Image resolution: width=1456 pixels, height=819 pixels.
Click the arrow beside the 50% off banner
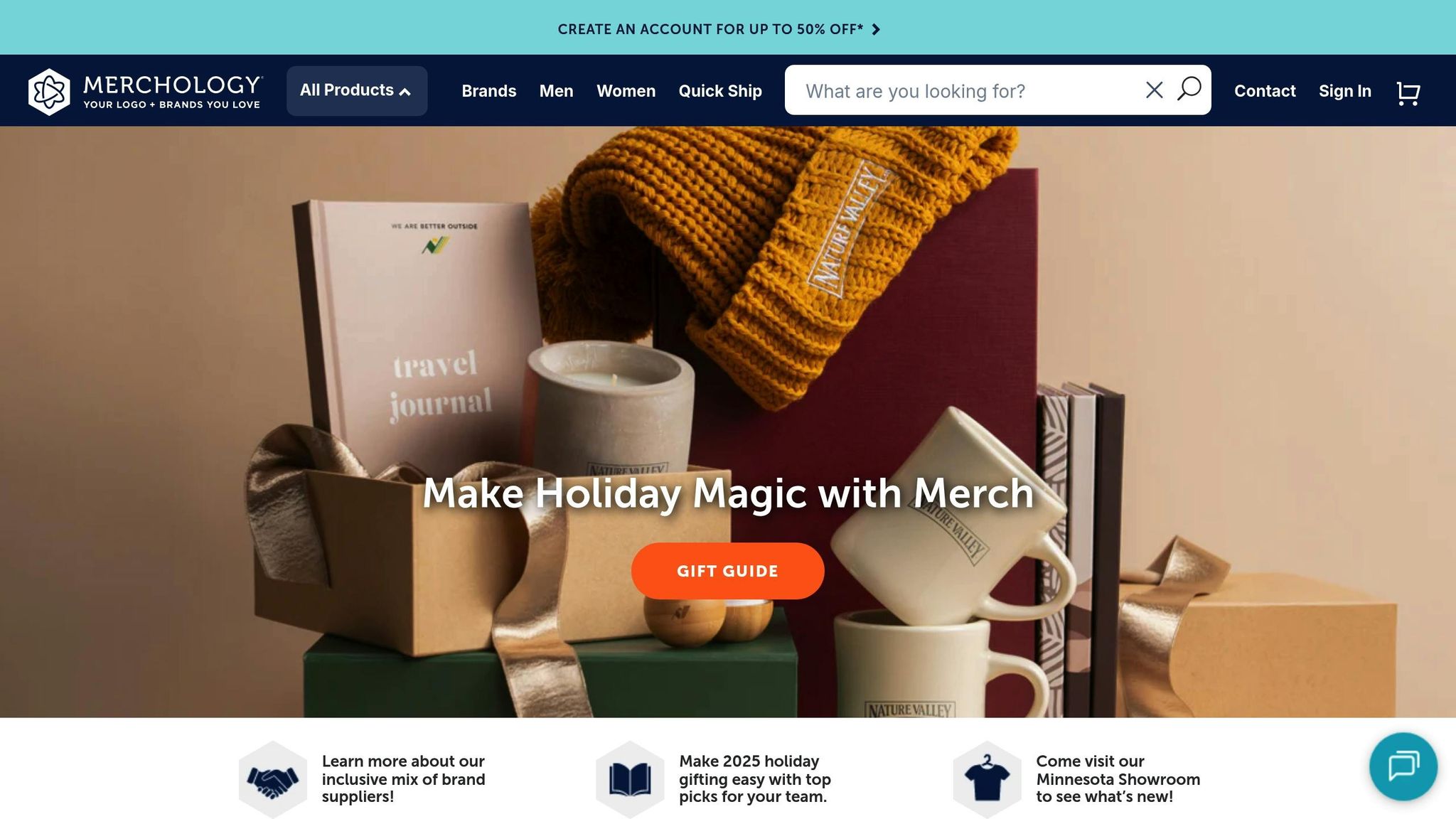pyautogui.click(x=876, y=29)
